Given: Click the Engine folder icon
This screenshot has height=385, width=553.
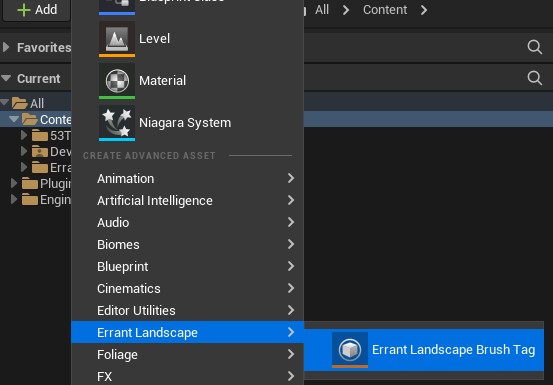Looking at the screenshot, I should click(x=30, y=200).
